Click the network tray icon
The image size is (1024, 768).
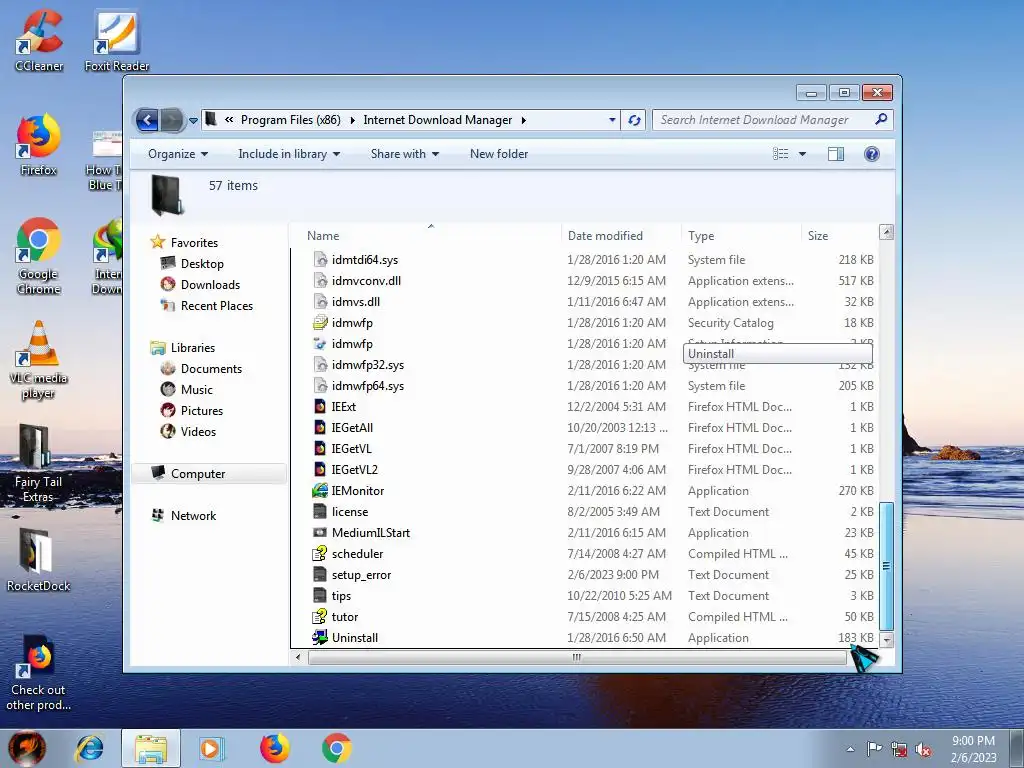tap(899, 749)
